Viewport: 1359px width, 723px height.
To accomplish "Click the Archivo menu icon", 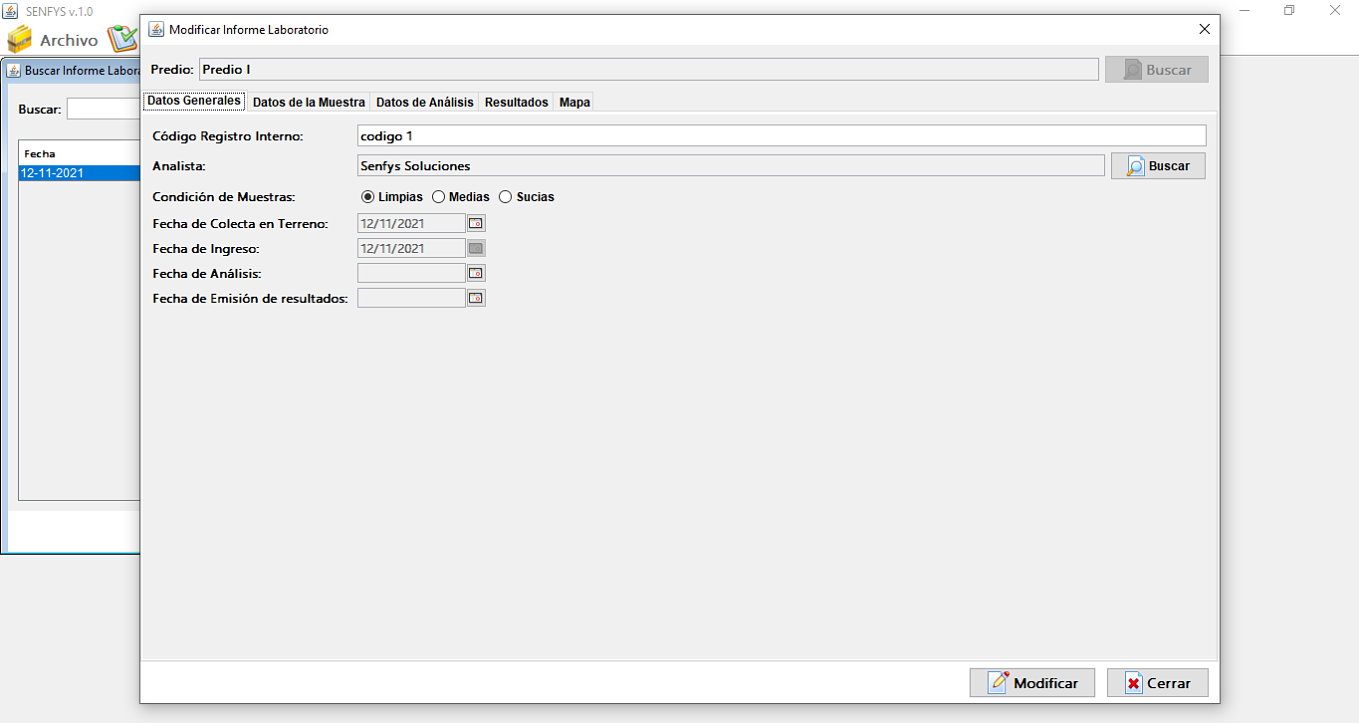I will tap(20, 40).
